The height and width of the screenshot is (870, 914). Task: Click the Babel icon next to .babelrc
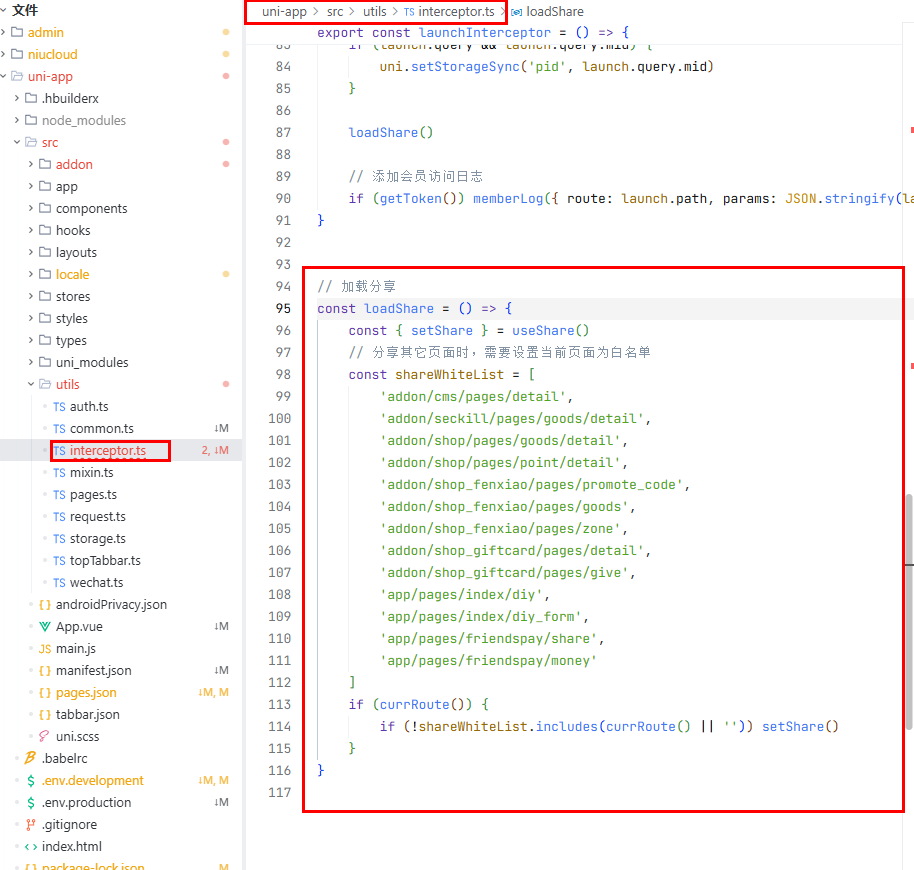tap(31, 759)
